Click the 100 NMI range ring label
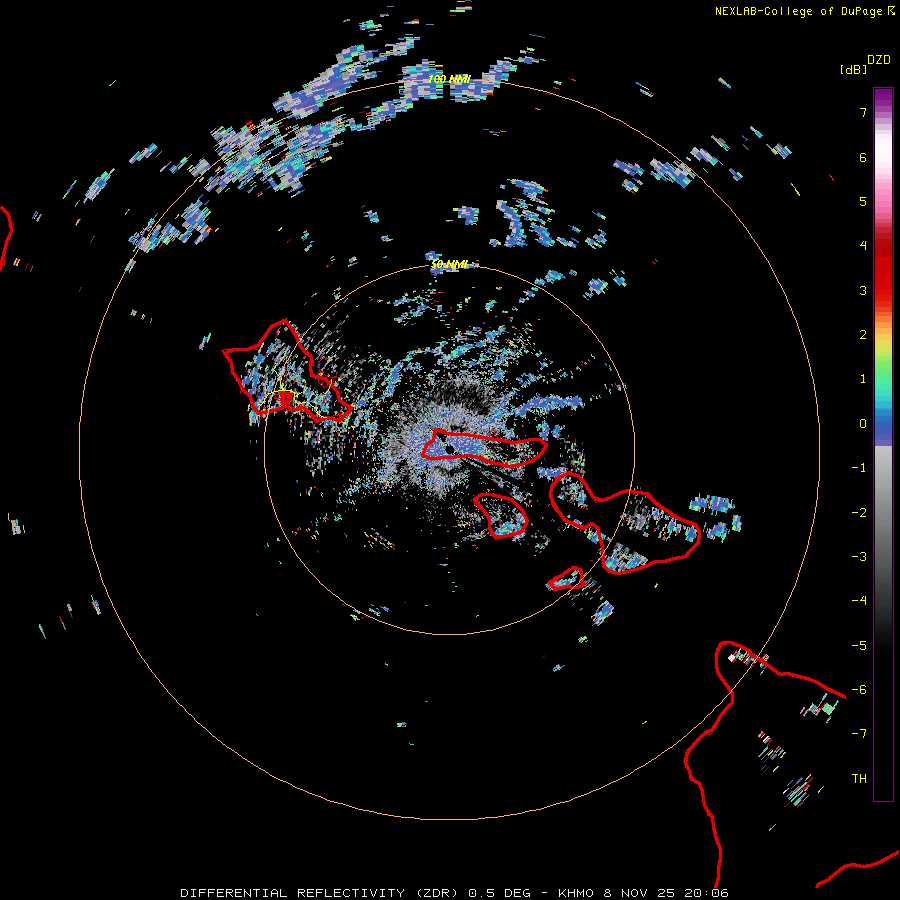This screenshot has width=900, height=900. tap(449, 79)
